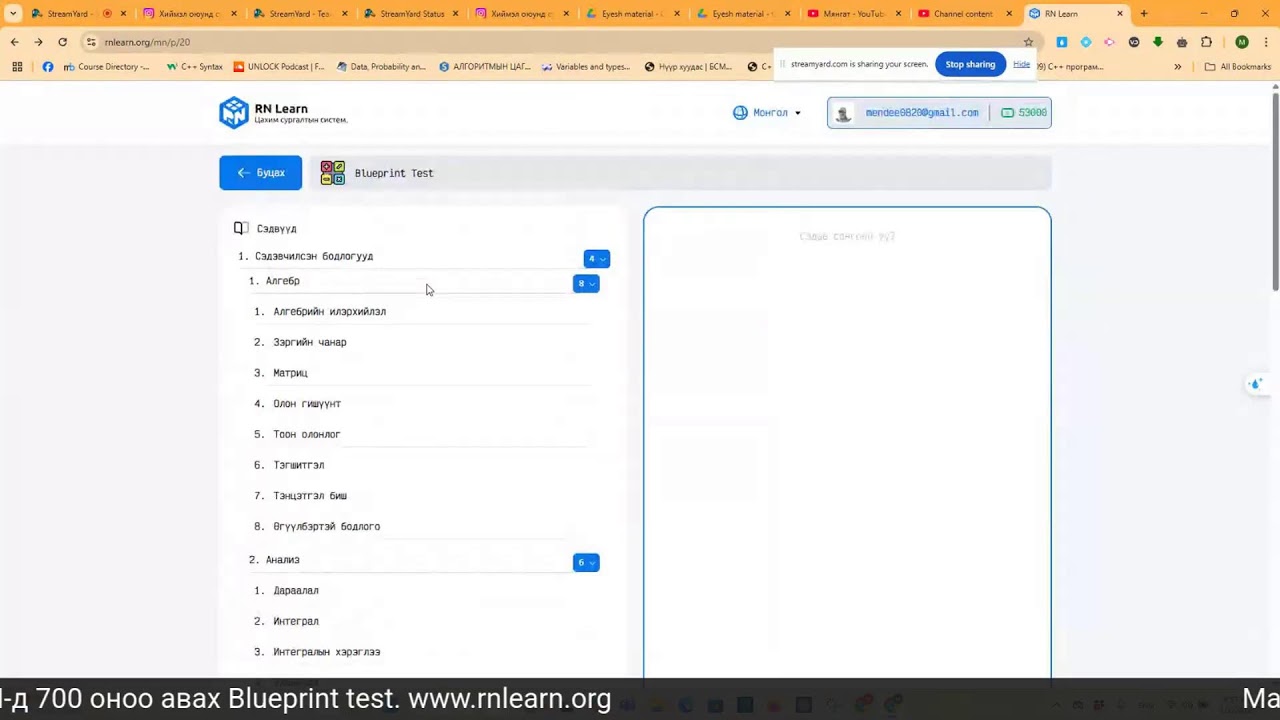The height and width of the screenshot is (720, 1280).
Task: Select topic Интеграл
Action: (x=296, y=622)
